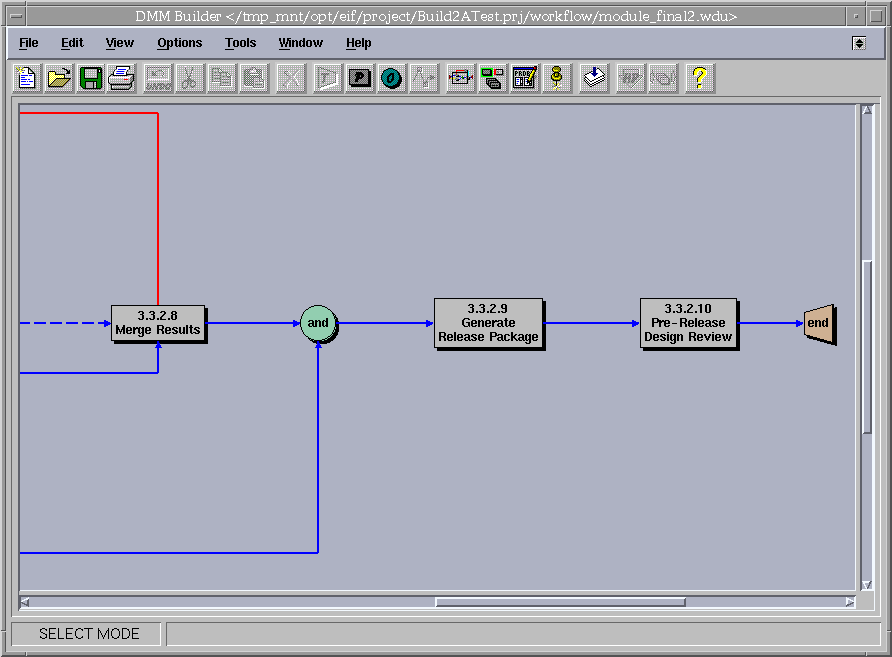Select the blue circle O tool icon
Viewport: 892px width, 657px height.
(x=391, y=78)
